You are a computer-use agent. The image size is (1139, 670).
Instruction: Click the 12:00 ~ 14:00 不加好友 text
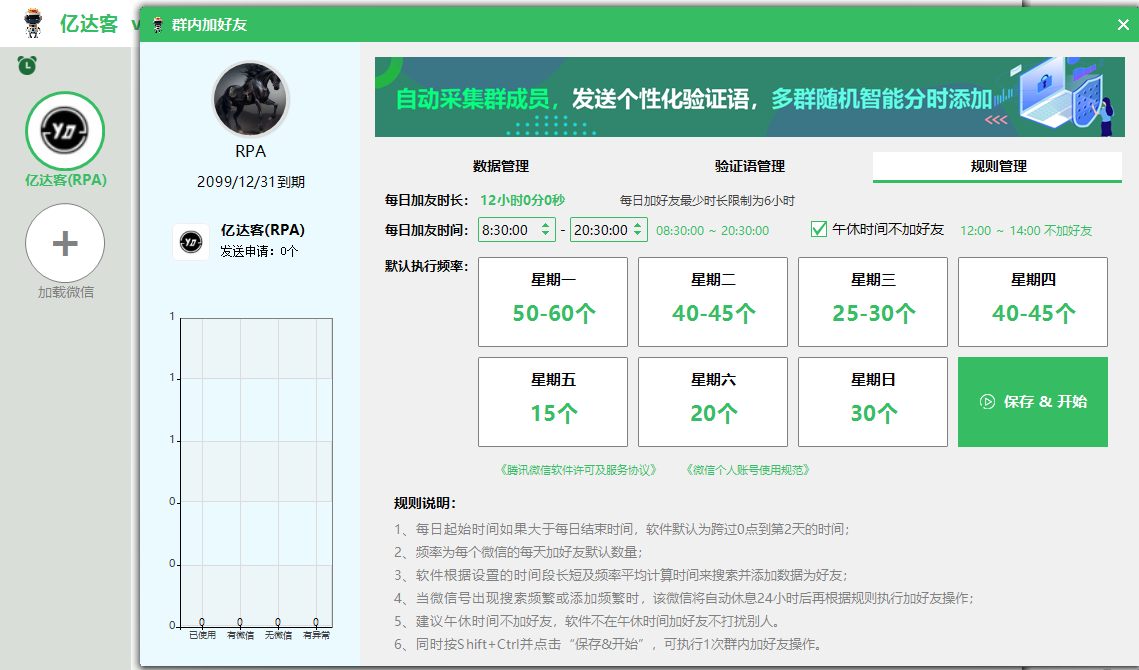tap(1026, 230)
